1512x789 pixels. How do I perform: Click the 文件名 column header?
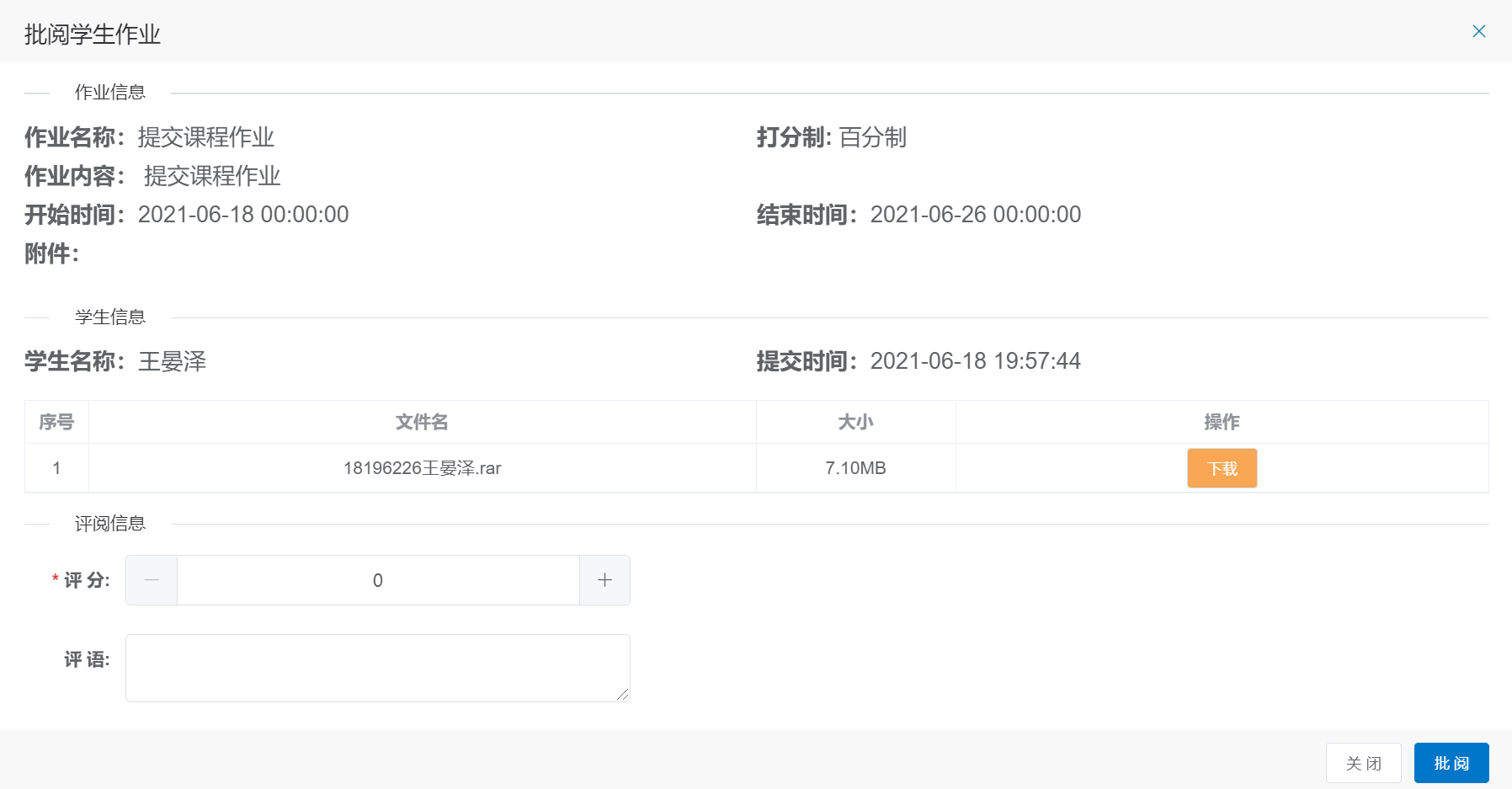423,422
